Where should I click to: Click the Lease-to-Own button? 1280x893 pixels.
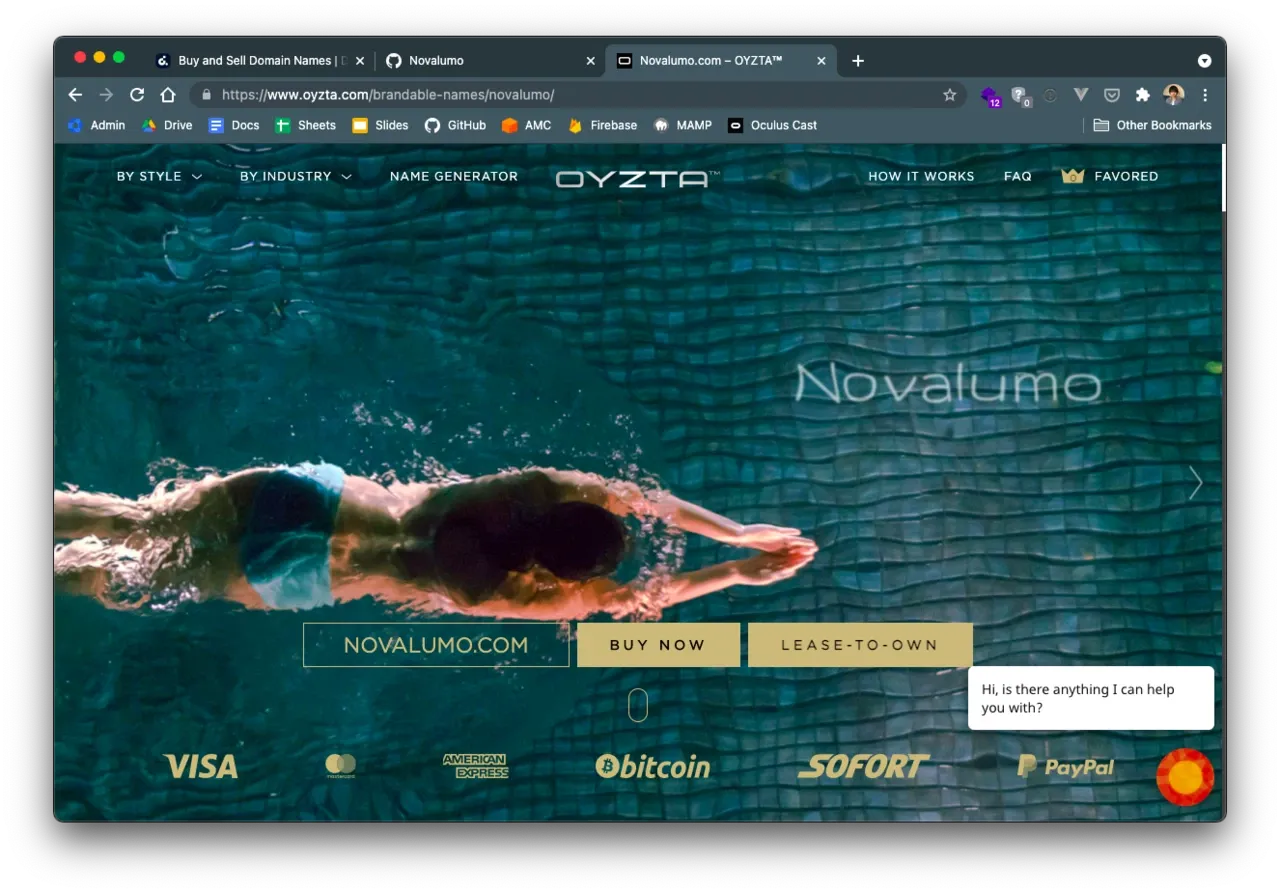click(859, 645)
